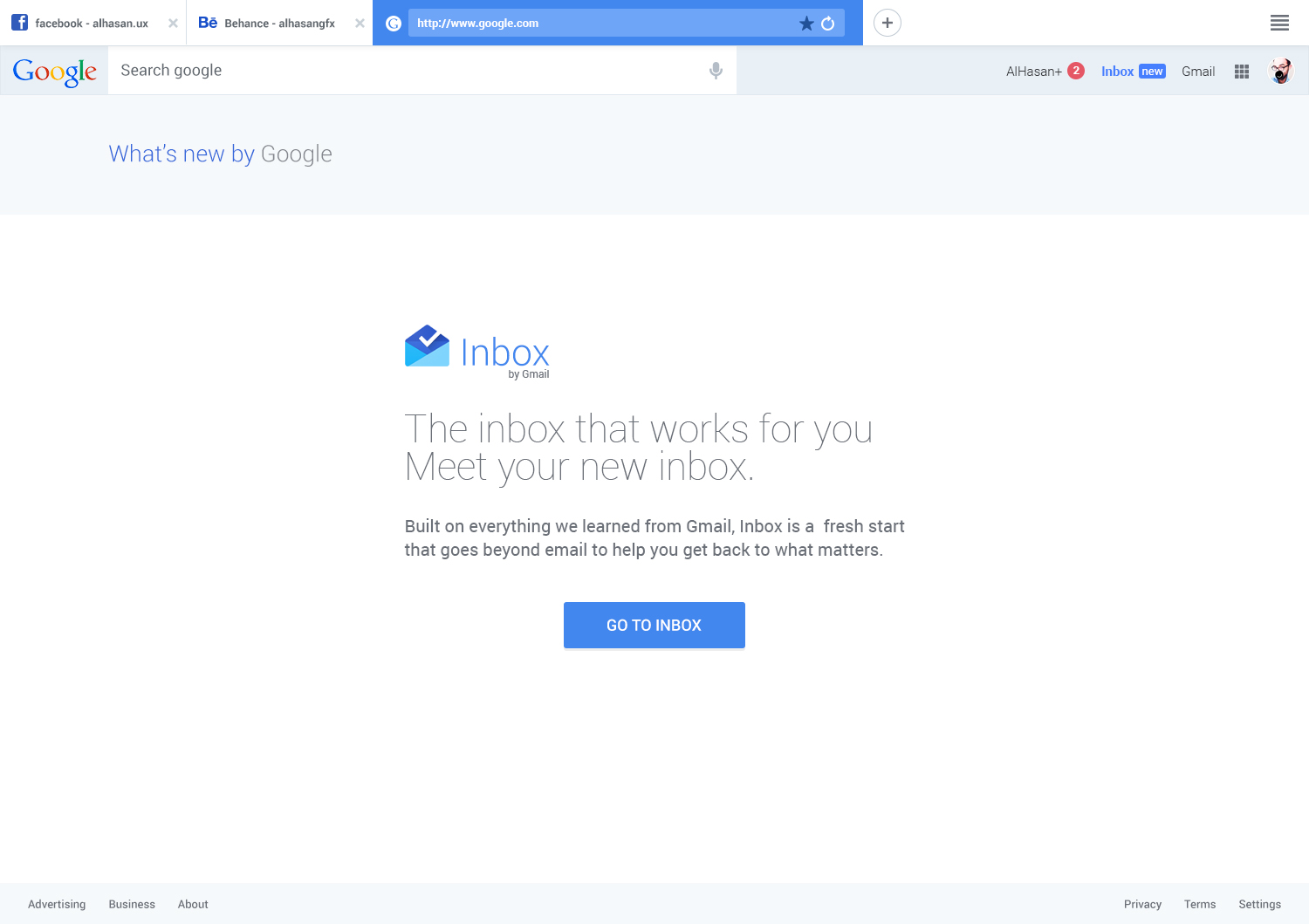
Task: Click the Inbox by Gmail envelope logo
Action: coord(428,346)
